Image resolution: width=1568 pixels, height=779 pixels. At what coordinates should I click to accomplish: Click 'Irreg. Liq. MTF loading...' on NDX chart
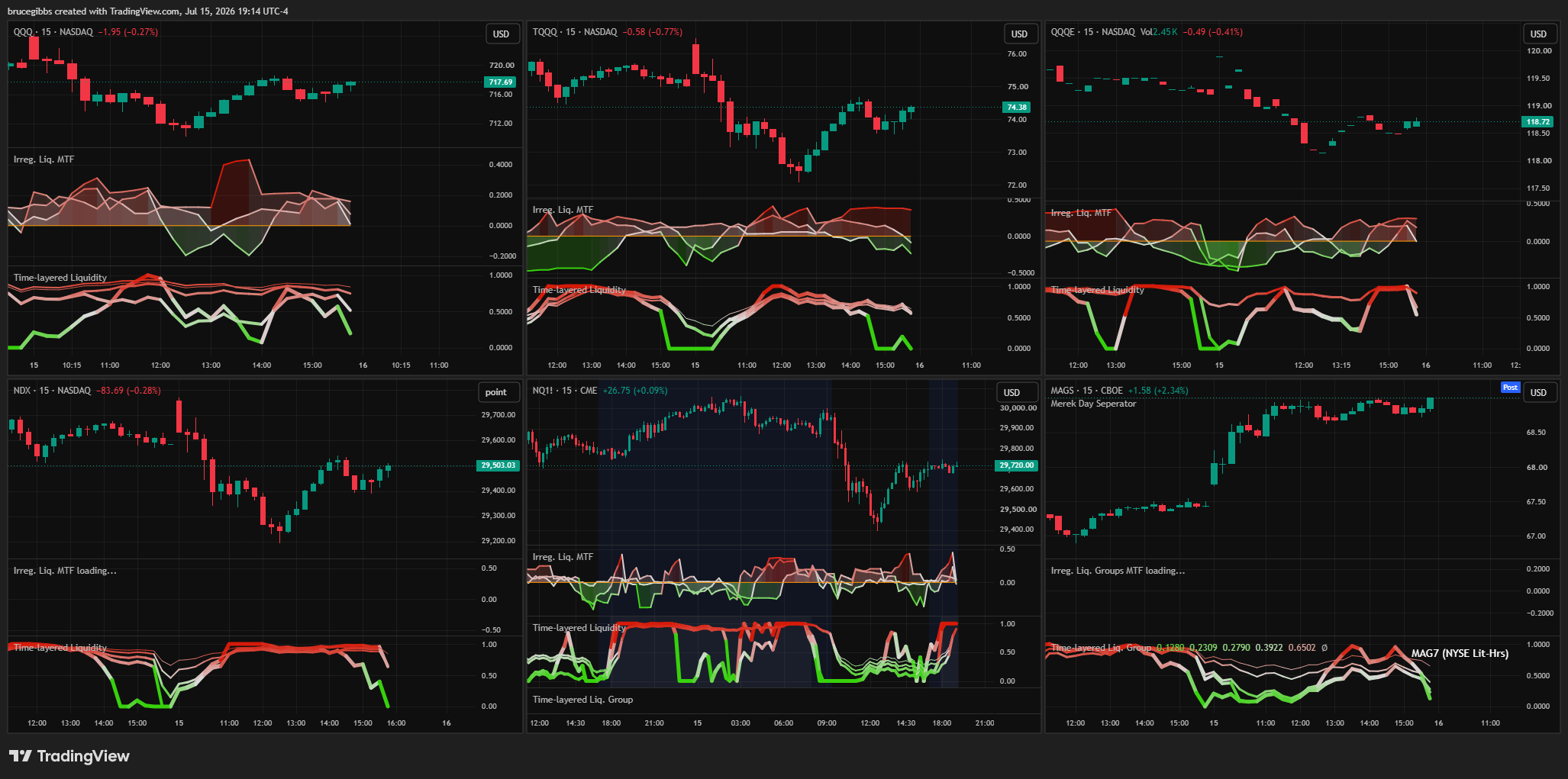65,571
